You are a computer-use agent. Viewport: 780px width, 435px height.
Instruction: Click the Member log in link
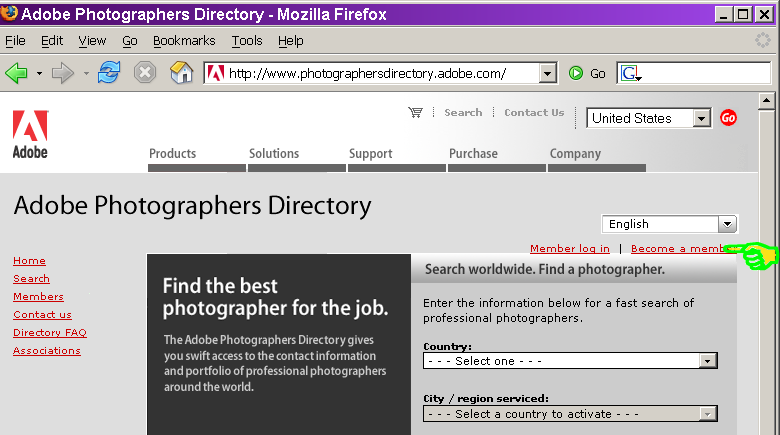click(x=569, y=248)
